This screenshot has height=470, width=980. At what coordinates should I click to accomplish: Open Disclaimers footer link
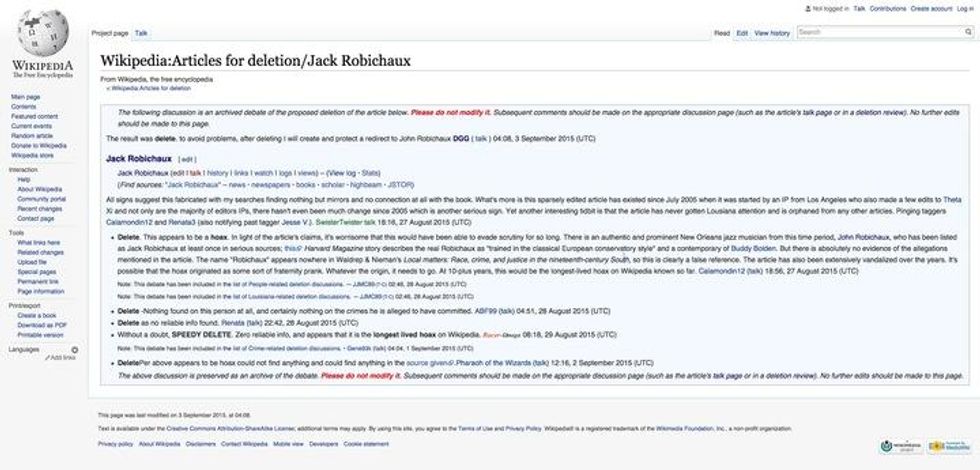(201, 444)
